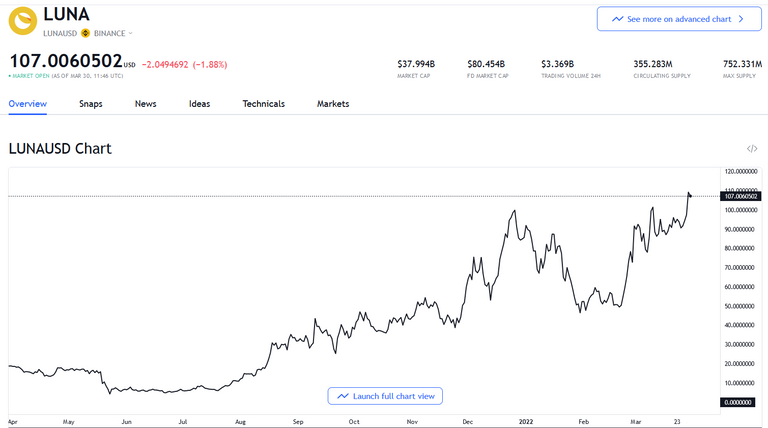The width and height of the screenshot is (768, 428).
Task: Click the $80.454B FD market cap value
Action: pyautogui.click(x=486, y=64)
